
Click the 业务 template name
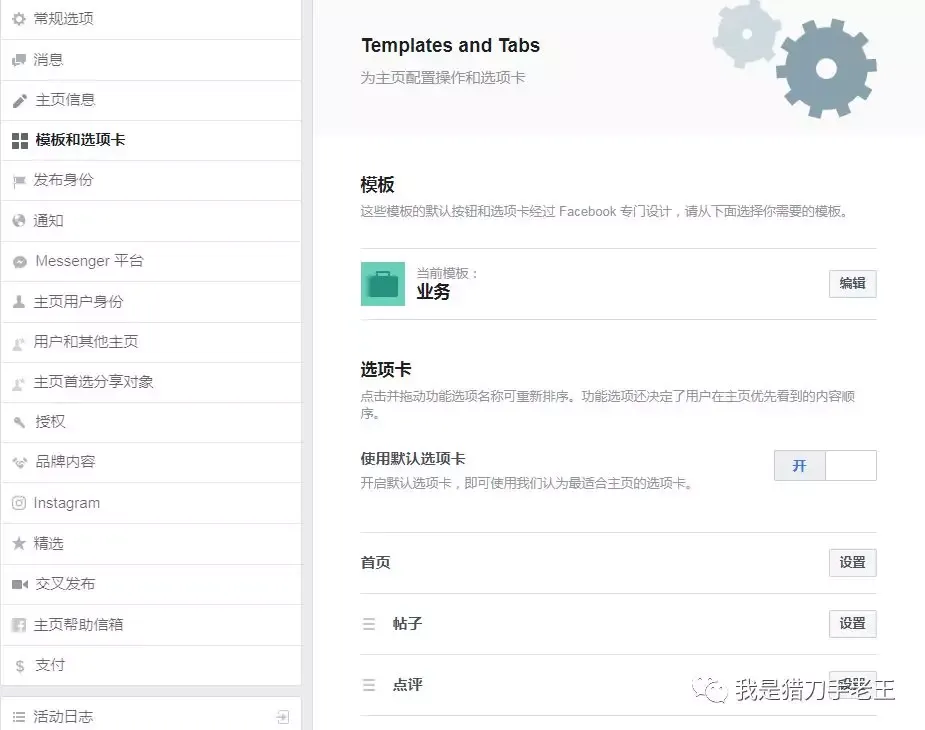[433, 292]
